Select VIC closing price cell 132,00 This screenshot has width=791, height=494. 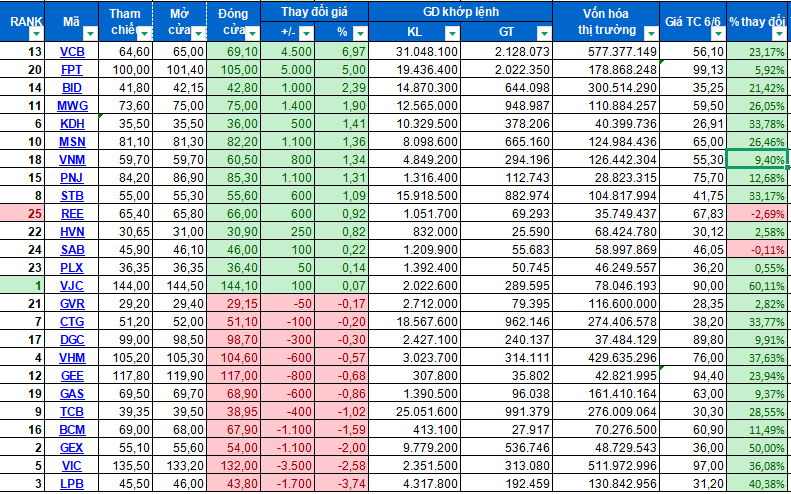(234, 466)
